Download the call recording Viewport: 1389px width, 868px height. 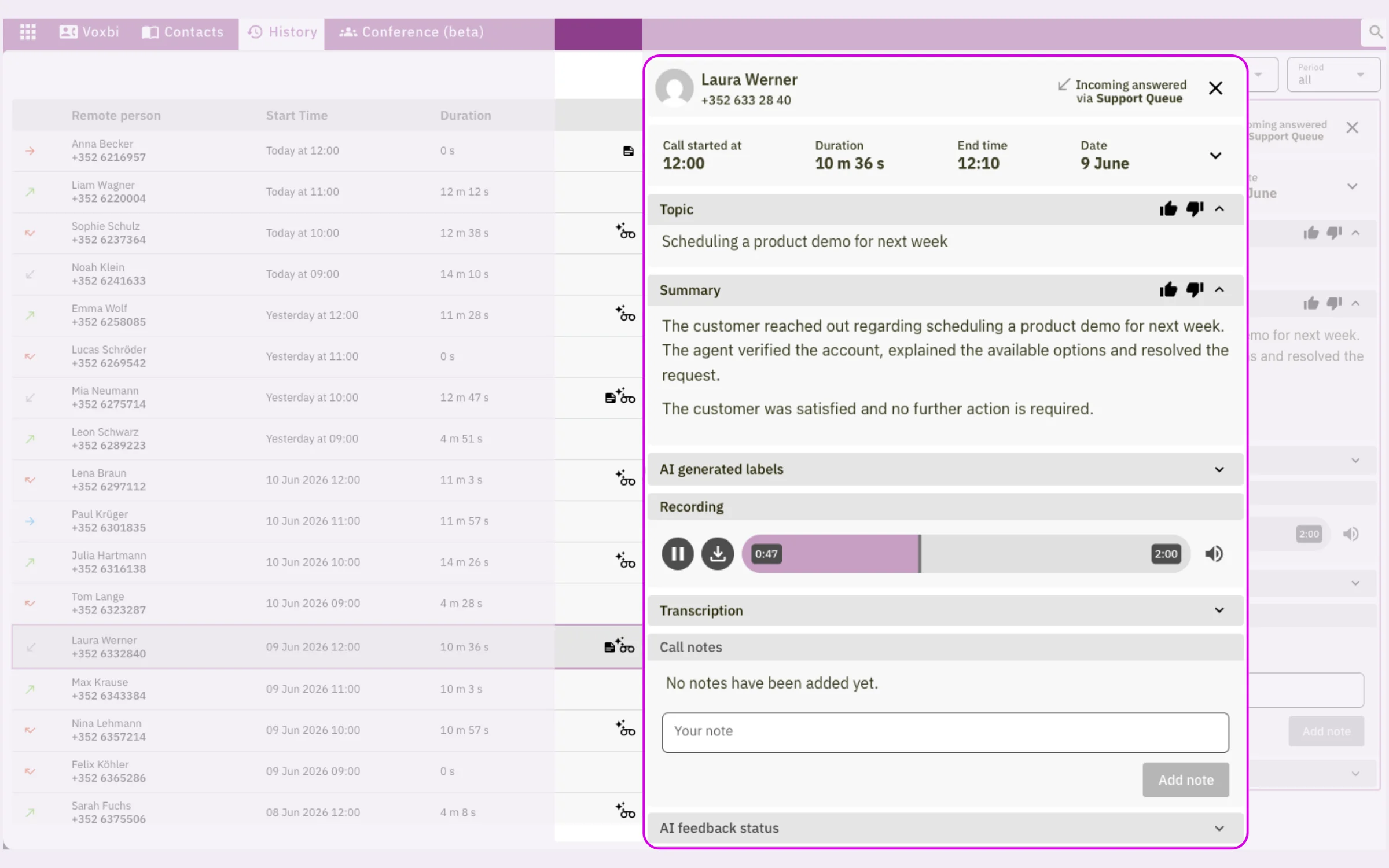pyautogui.click(x=718, y=554)
